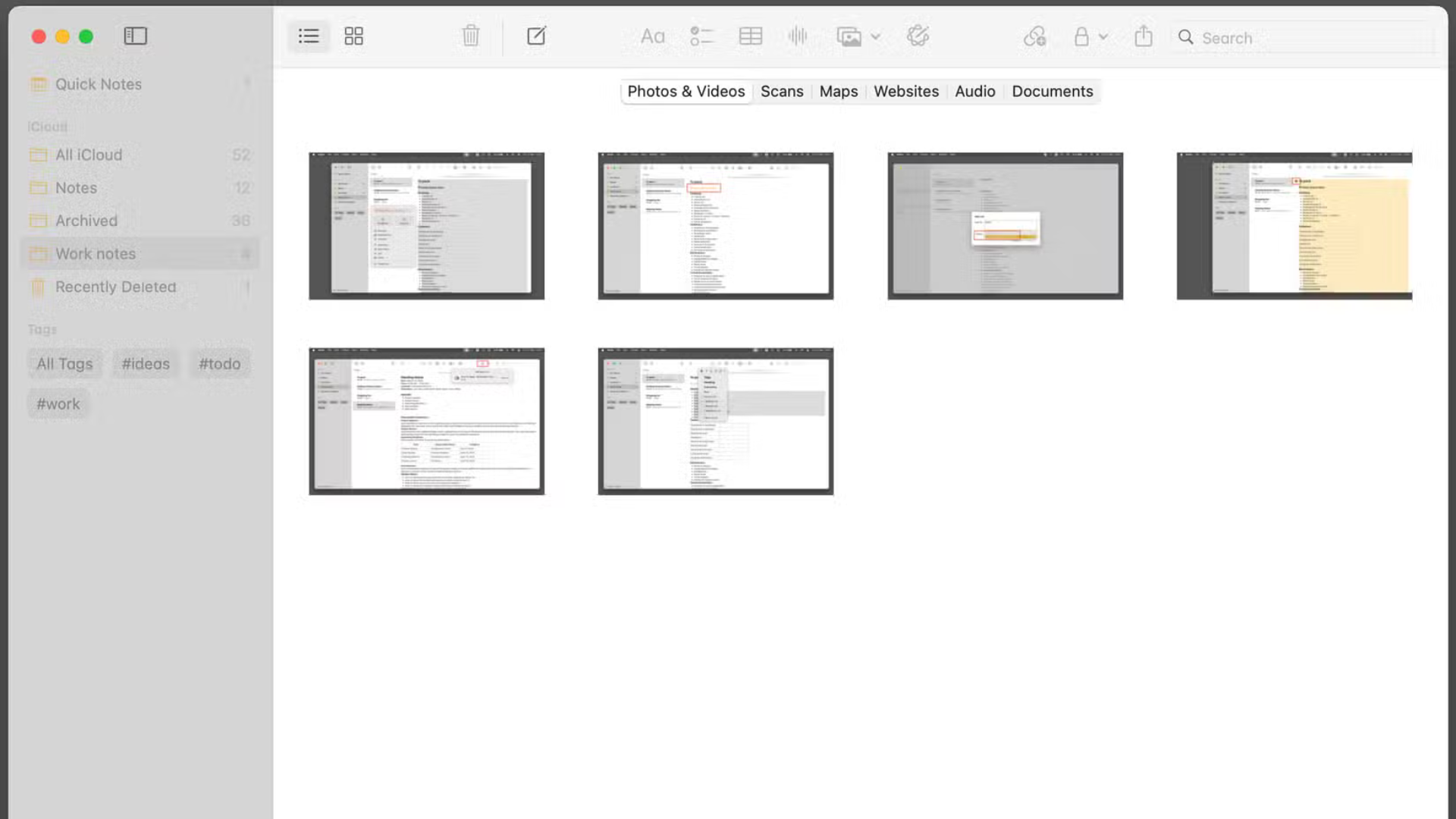Open the Documents attachments tab
Viewport: 1456px width, 819px height.
point(1053,91)
